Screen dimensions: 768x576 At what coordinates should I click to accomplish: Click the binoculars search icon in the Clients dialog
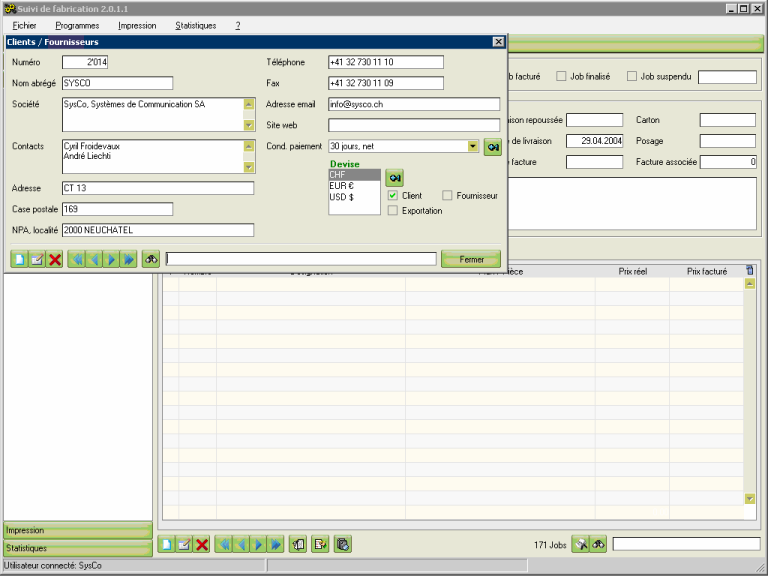[151, 259]
